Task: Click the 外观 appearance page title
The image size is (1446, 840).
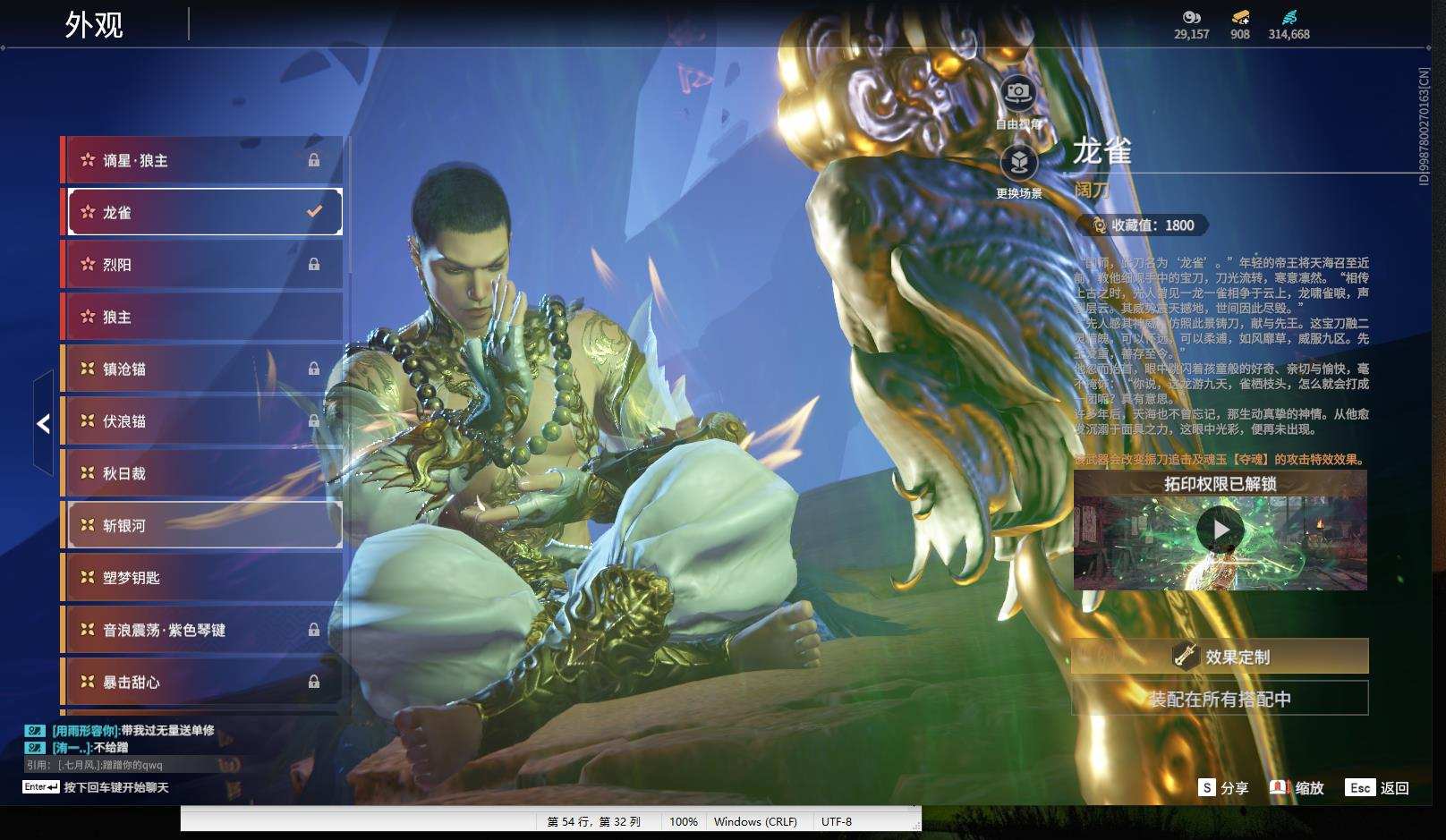Action: click(94, 24)
